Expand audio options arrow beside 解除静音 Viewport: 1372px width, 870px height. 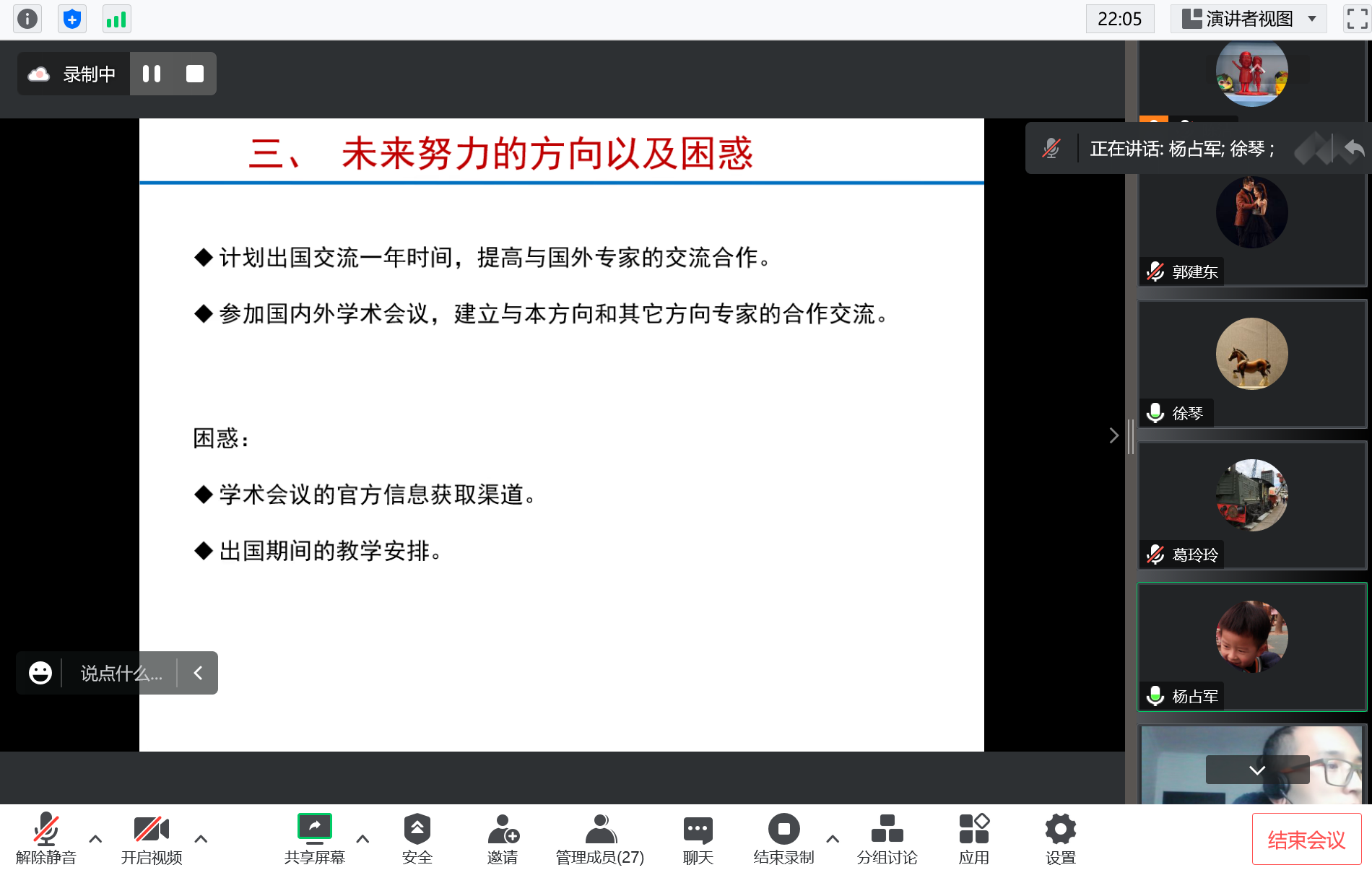[x=95, y=839]
